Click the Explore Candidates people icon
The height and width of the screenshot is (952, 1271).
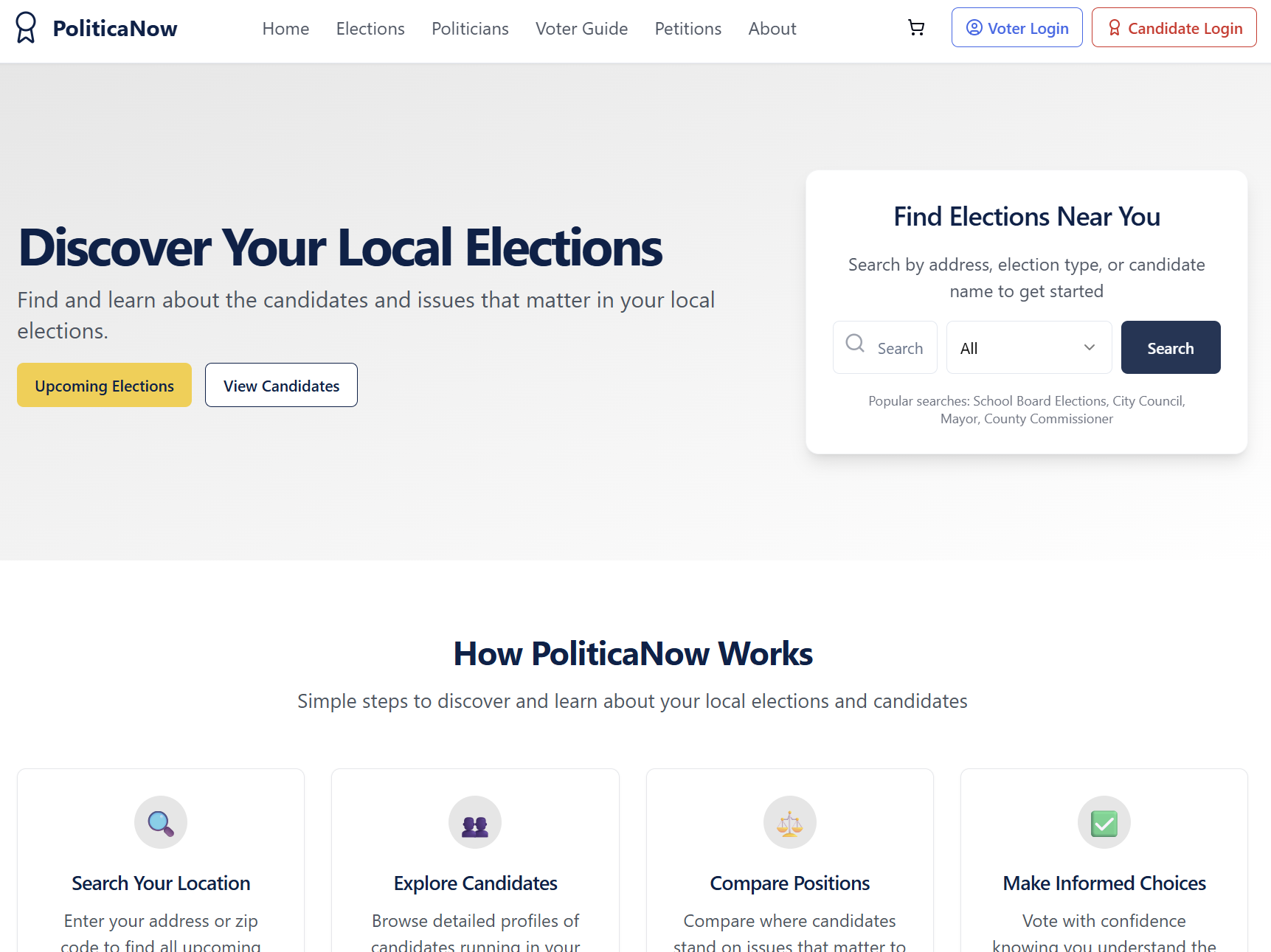click(x=475, y=822)
